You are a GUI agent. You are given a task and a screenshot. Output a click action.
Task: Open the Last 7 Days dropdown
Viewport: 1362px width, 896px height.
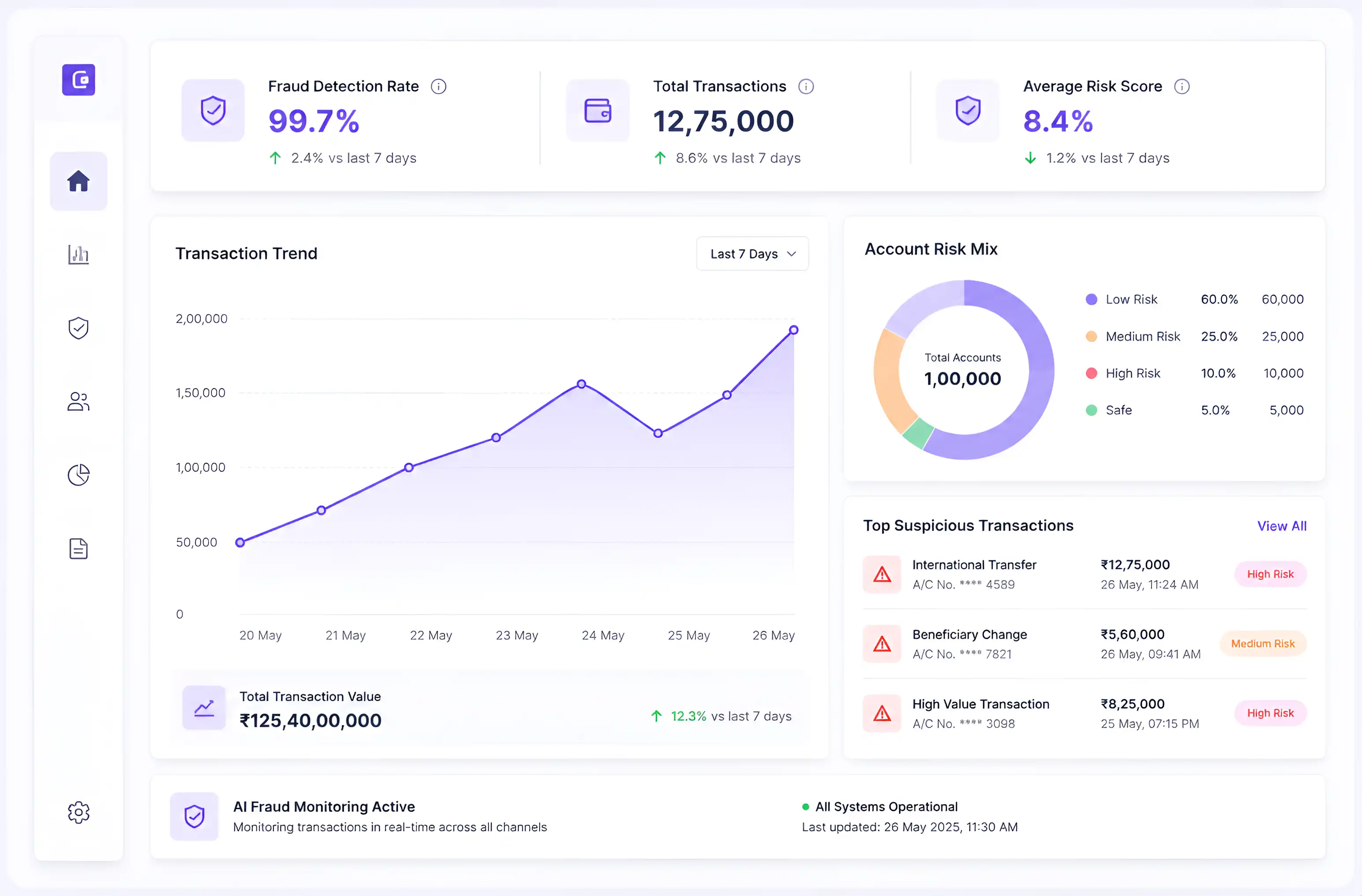[x=752, y=253]
